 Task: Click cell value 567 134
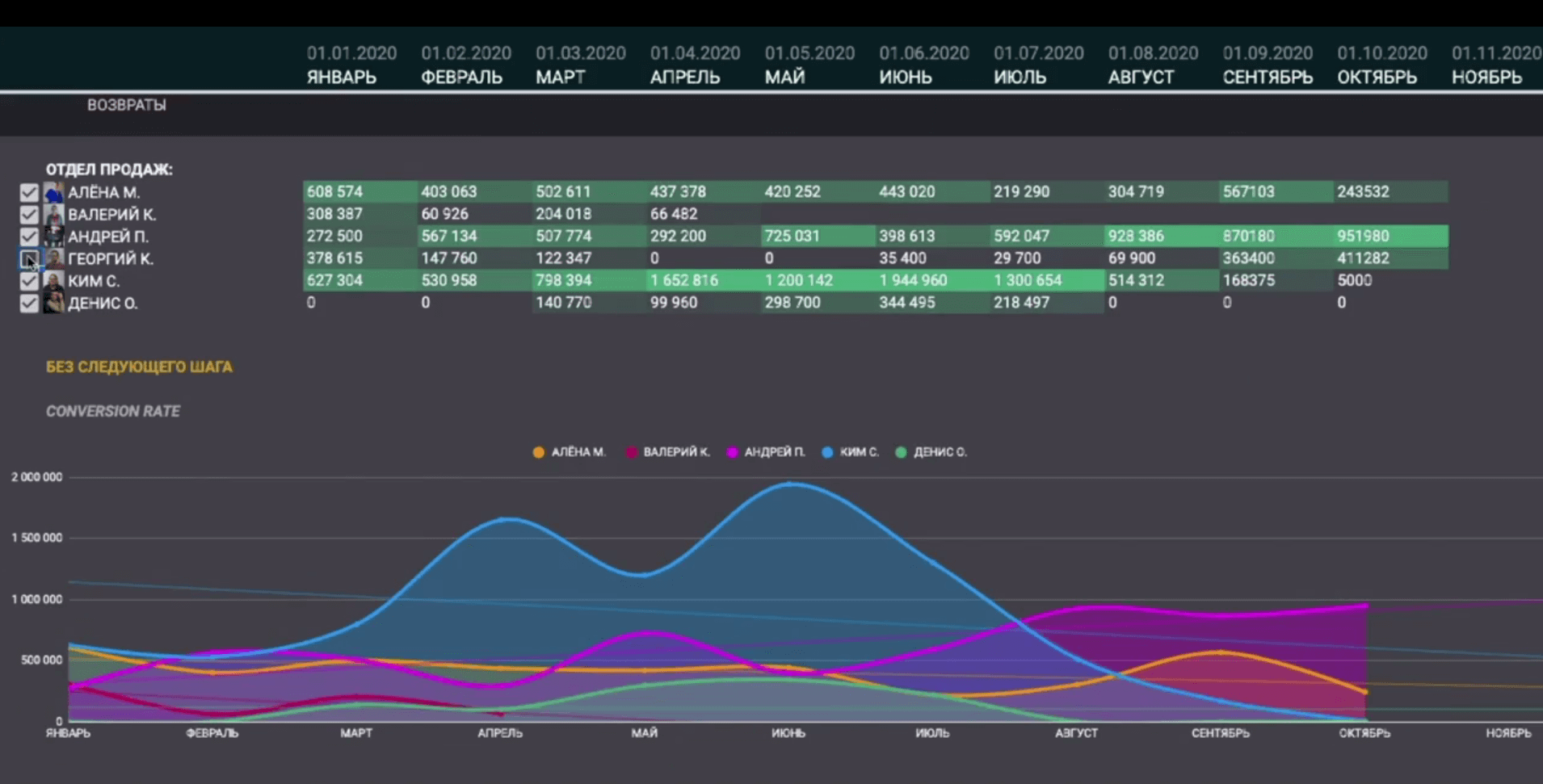click(x=449, y=236)
